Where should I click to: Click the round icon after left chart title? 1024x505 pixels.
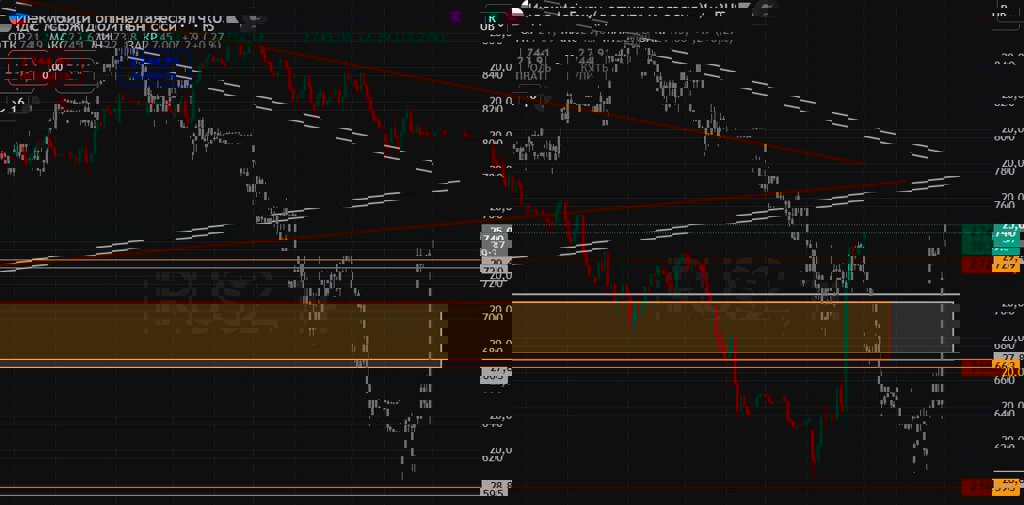click(252, 18)
